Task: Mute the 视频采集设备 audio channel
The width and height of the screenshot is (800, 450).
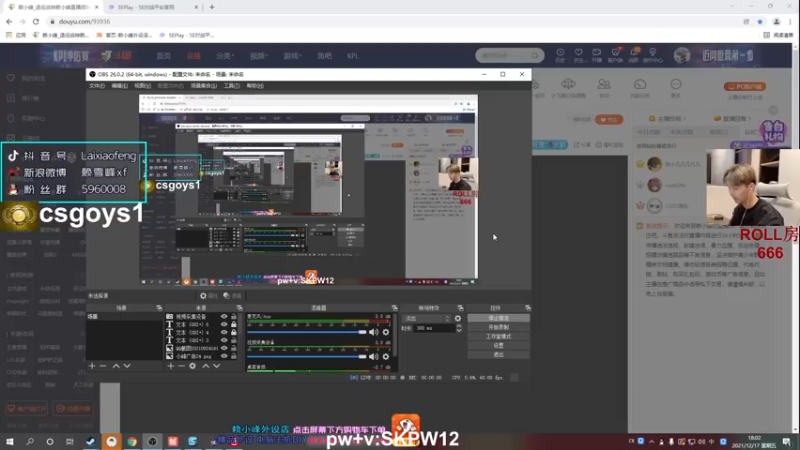Action: (374, 357)
